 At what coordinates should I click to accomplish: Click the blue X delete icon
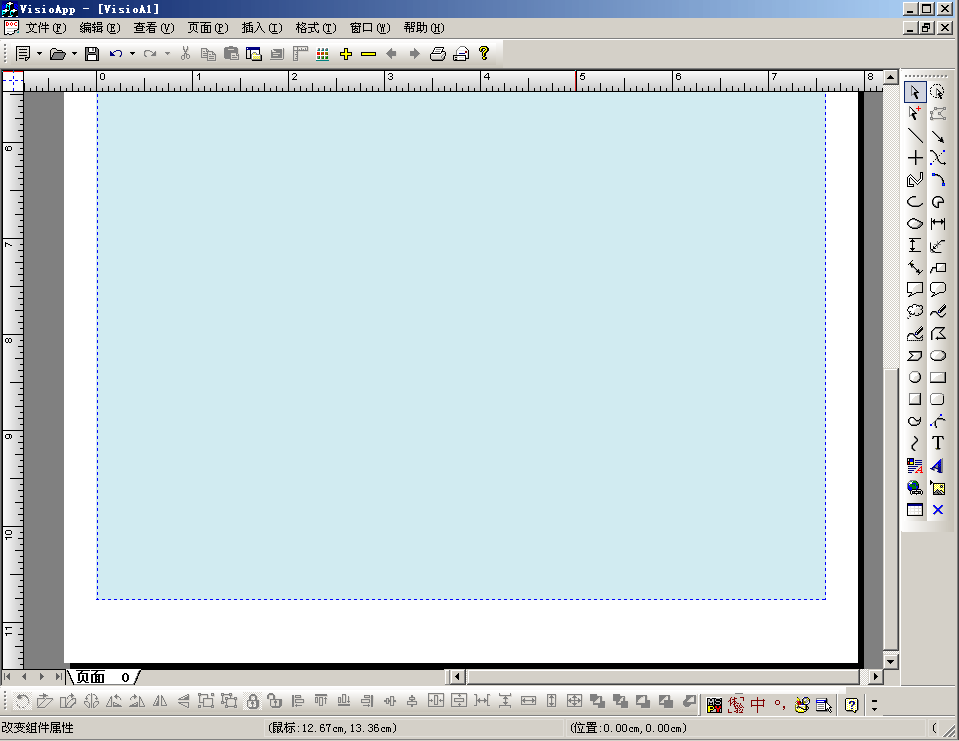click(938, 510)
